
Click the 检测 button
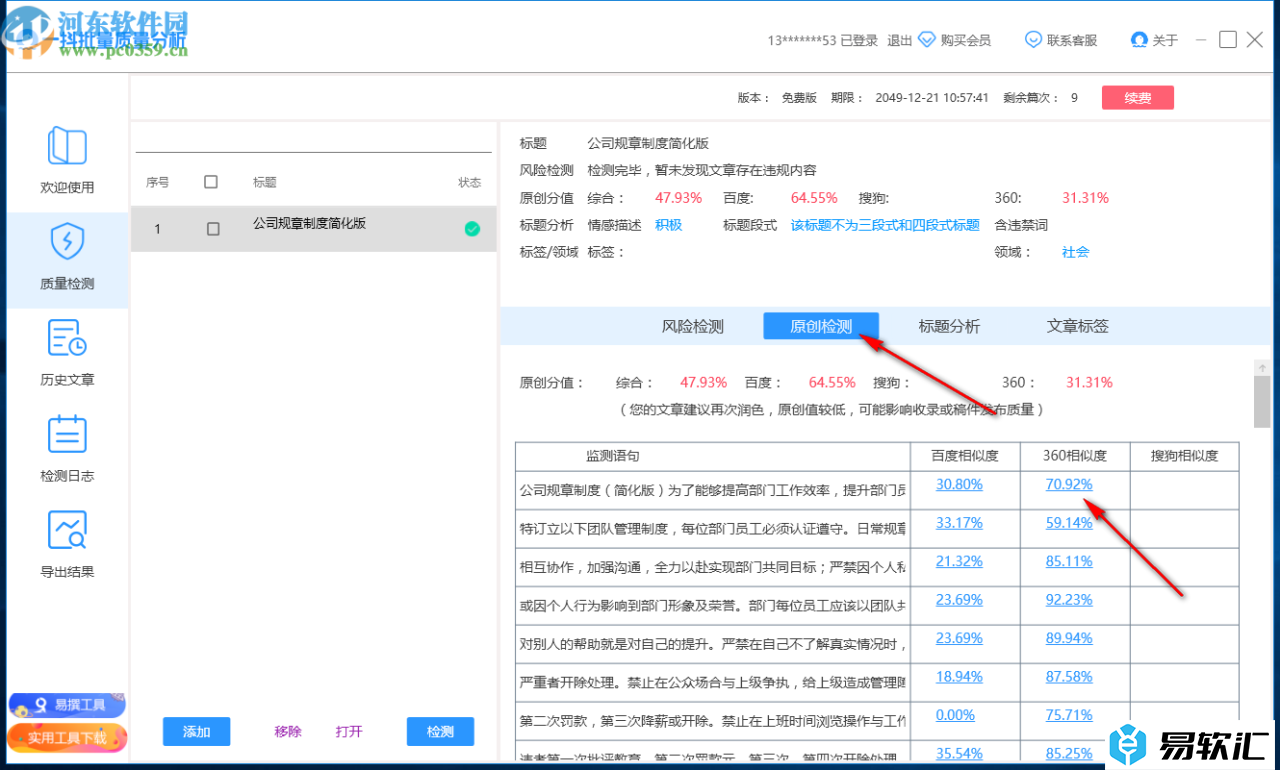[440, 731]
